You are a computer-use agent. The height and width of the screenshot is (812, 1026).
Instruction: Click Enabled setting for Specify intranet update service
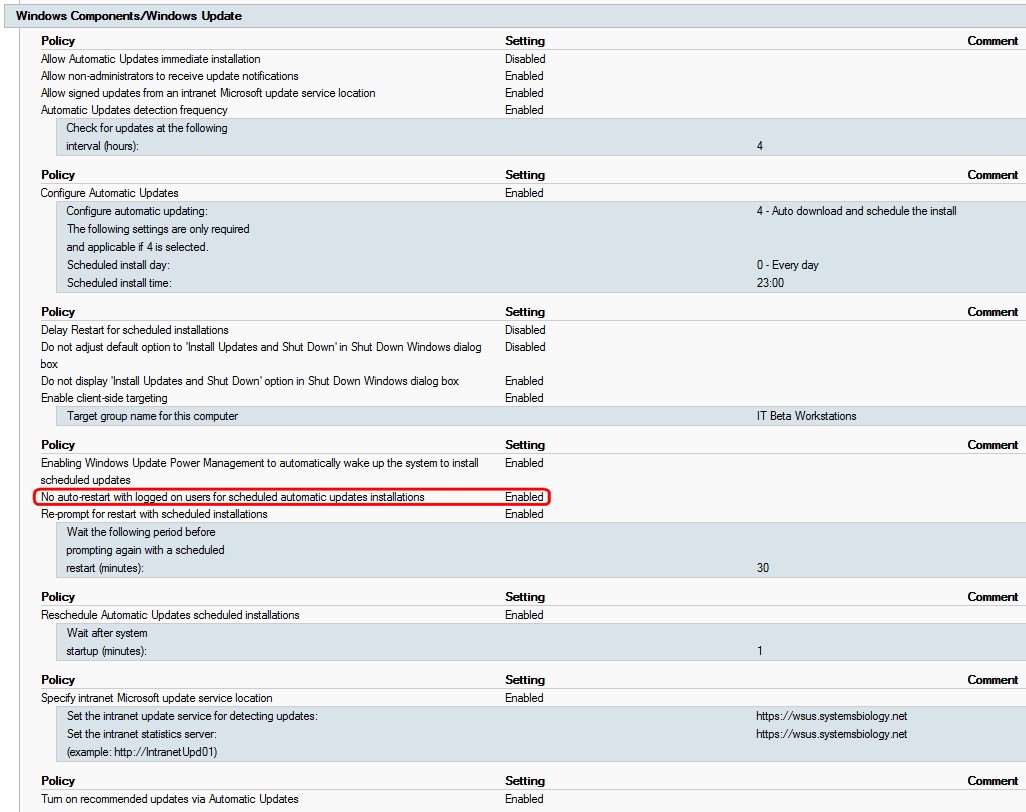(524, 698)
